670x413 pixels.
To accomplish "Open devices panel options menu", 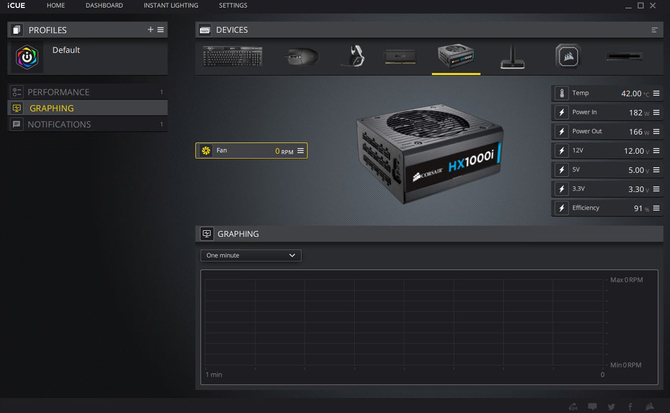I will [x=654, y=30].
